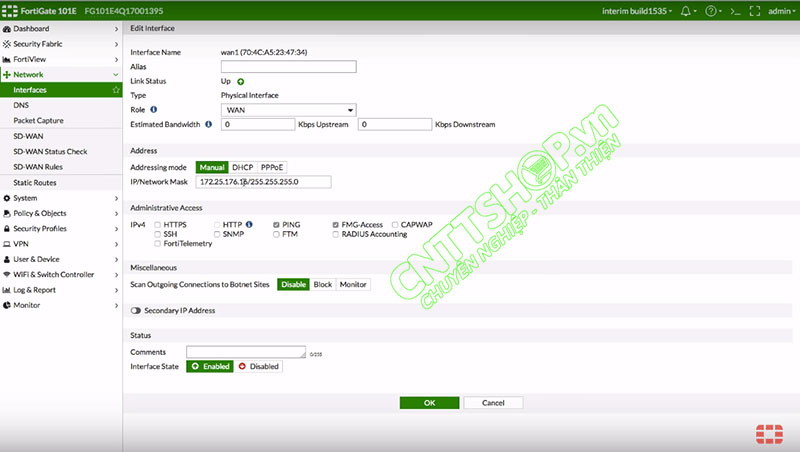Select PPPoE addressing mode
This screenshot has height=452, width=800.
(272, 167)
